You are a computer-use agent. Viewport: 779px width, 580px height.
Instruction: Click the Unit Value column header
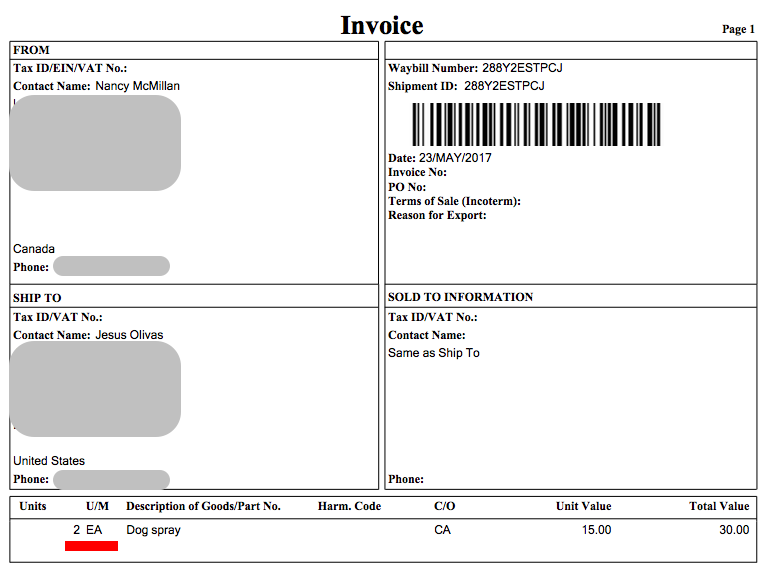click(x=583, y=506)
